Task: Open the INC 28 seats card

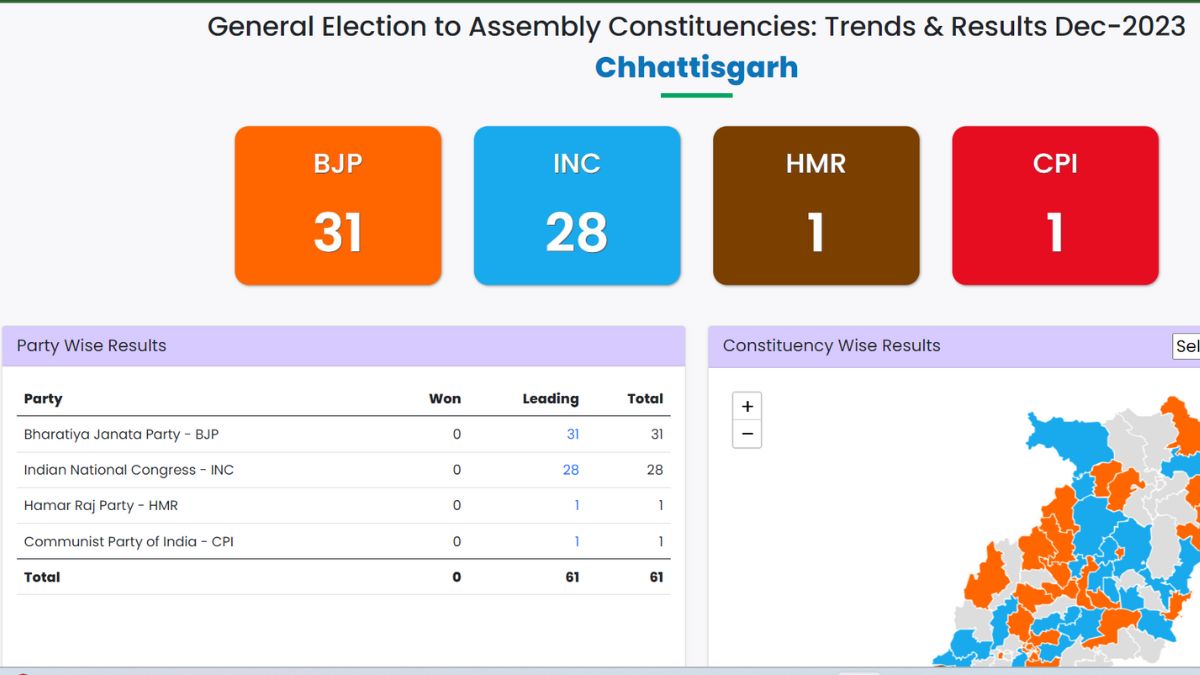Action: (x=577, y=205)
